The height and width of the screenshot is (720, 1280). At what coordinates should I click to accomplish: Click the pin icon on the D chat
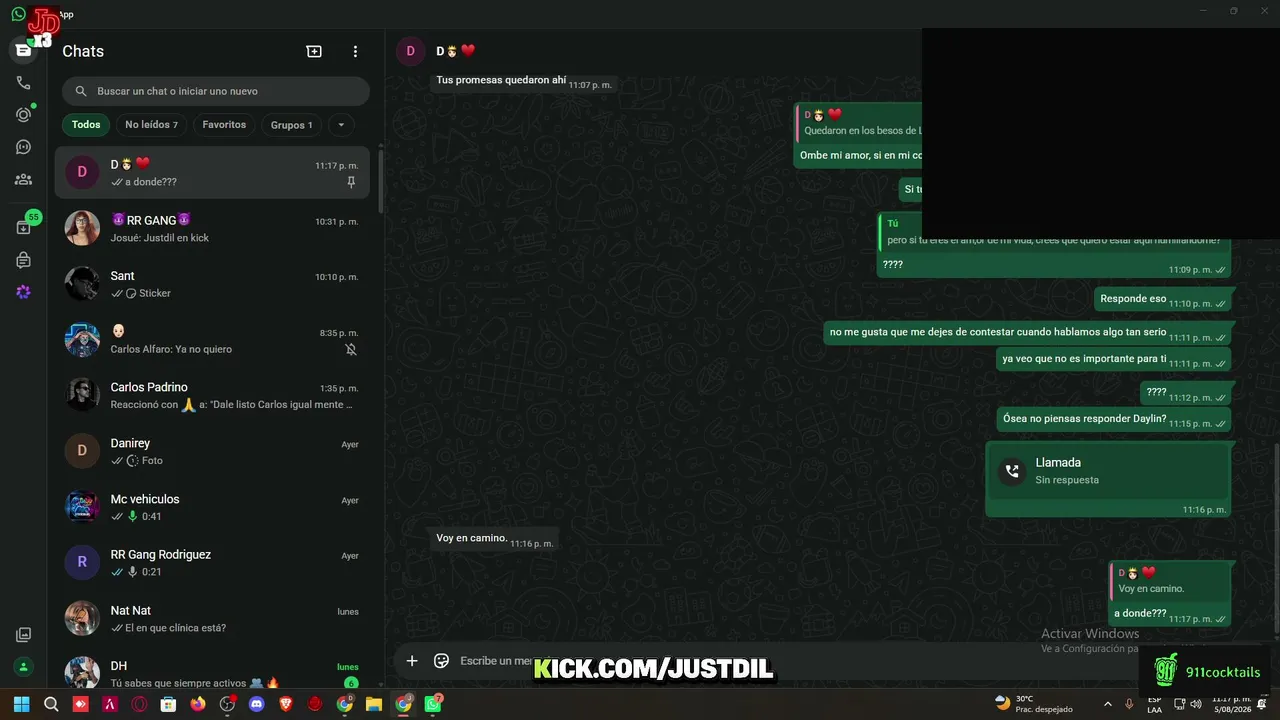(x=351, y=182)
